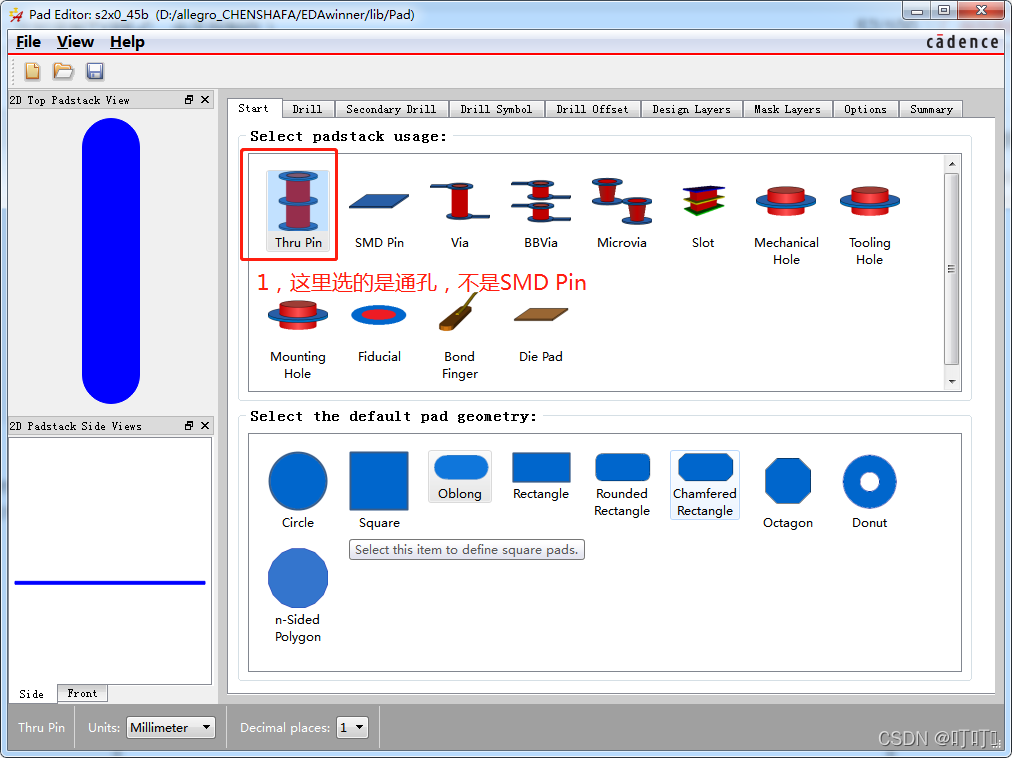Viewport: 1012px width, 758px height.
Task: Select Rectangle pad geometry
Action: (541, 477)
